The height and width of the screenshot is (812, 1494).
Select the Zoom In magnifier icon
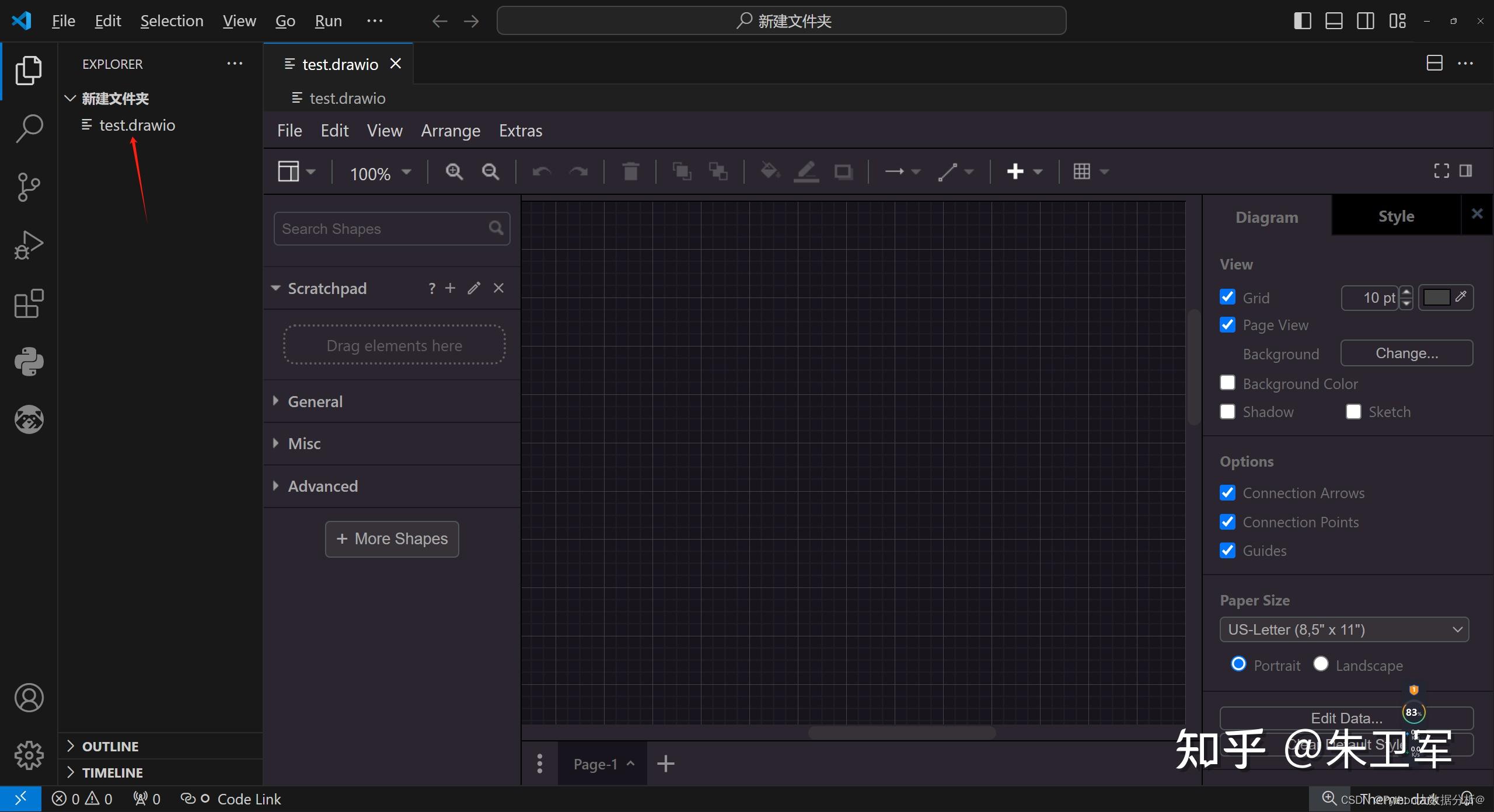454,171
